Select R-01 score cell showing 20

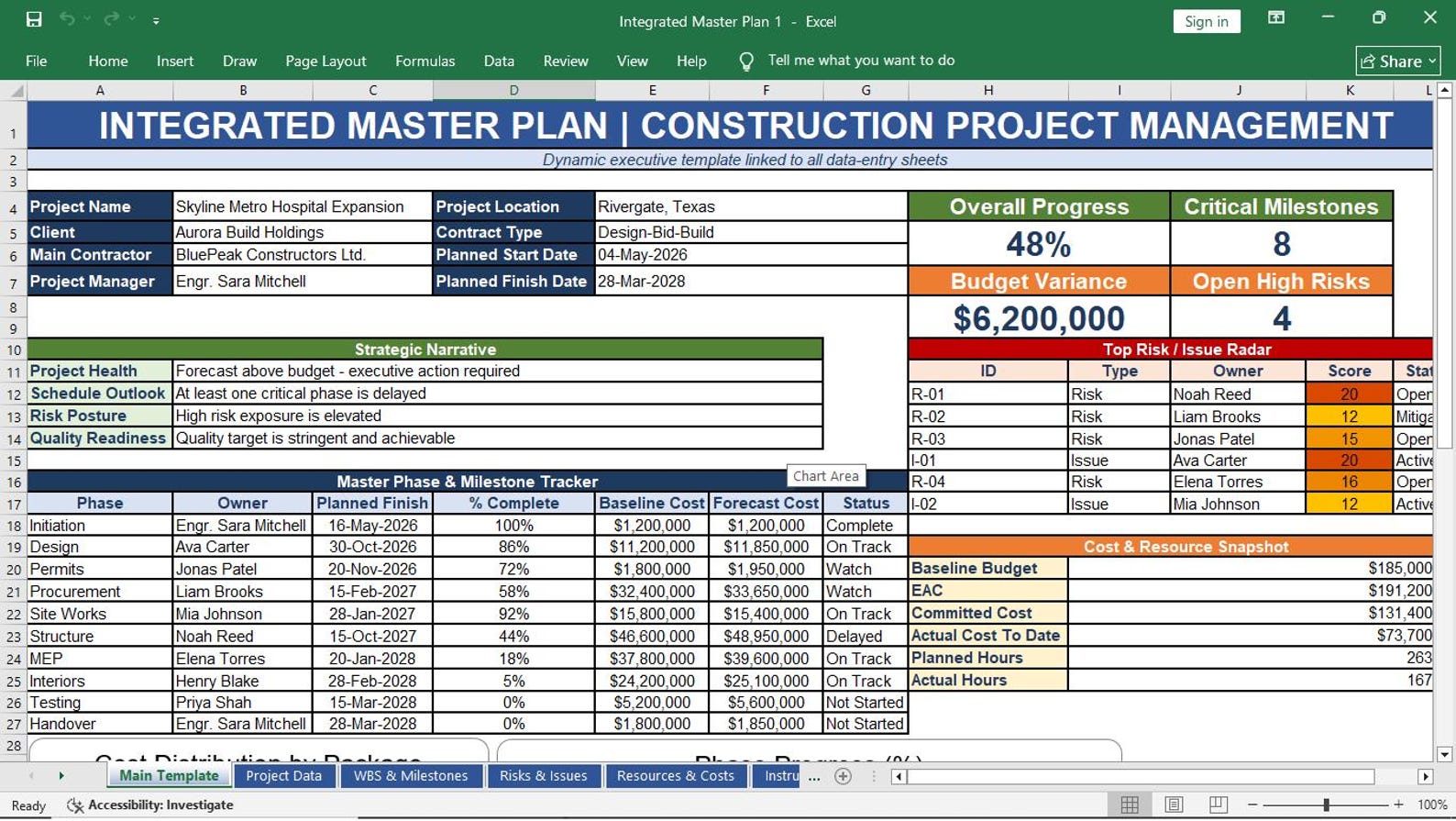point(1349,394)
